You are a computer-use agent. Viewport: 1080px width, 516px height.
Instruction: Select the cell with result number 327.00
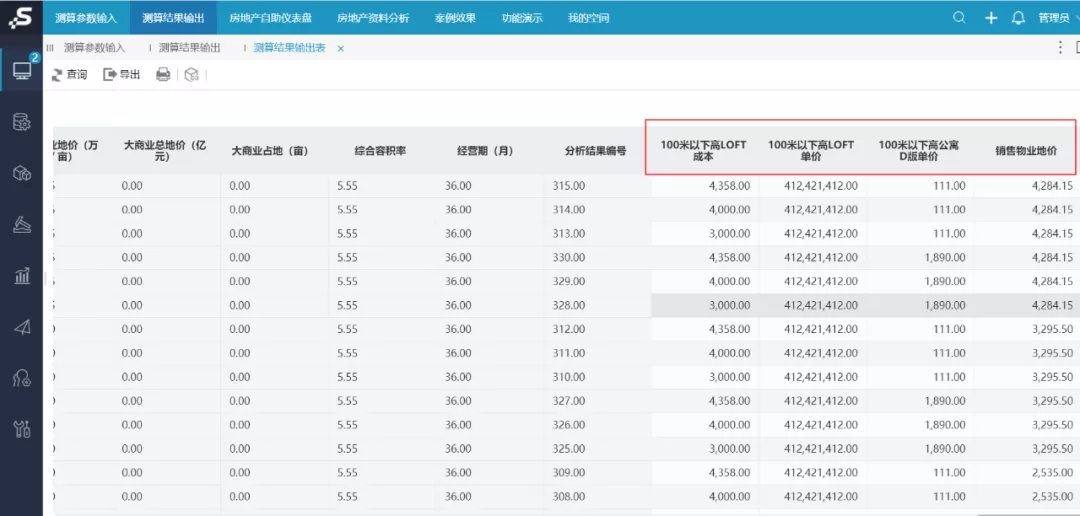[597, 401]
